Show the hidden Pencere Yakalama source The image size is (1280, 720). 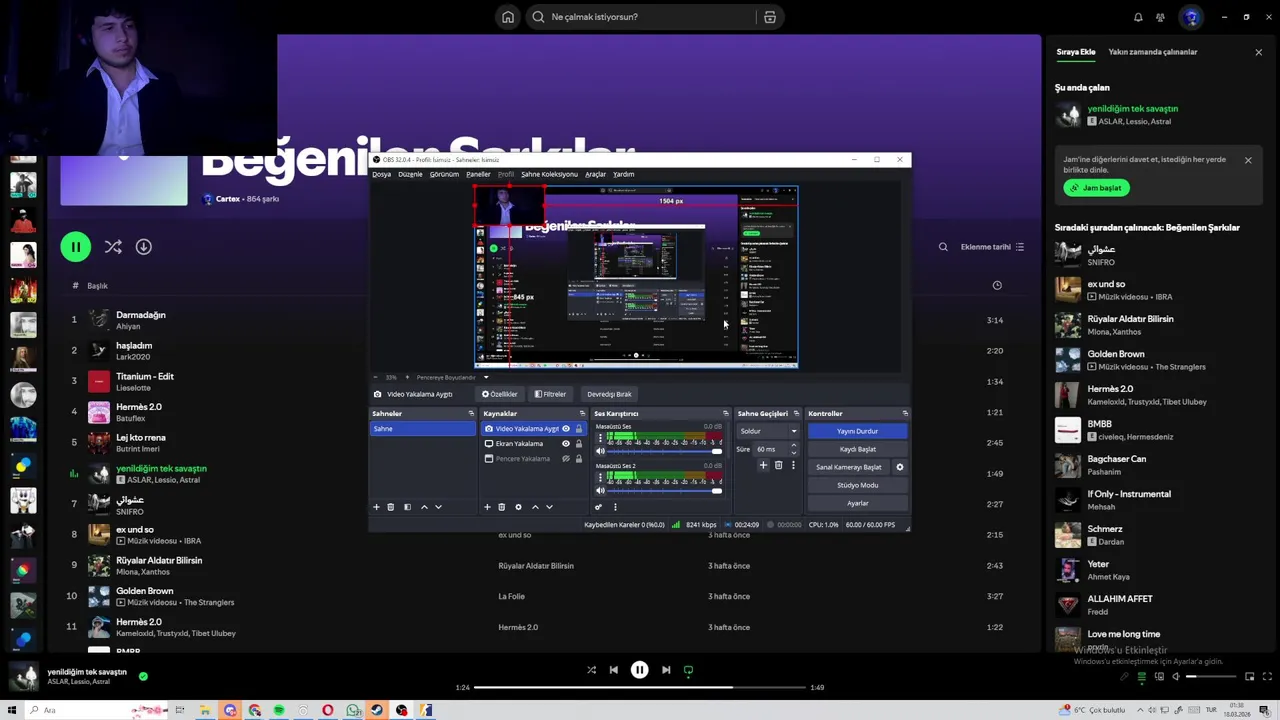click(566, 459)
